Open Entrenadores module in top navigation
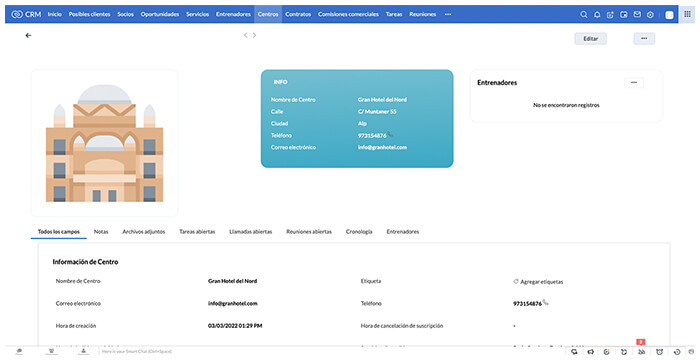Image resolution: width=700 pixels, height=360 pixels. click(x=233, y=14)
